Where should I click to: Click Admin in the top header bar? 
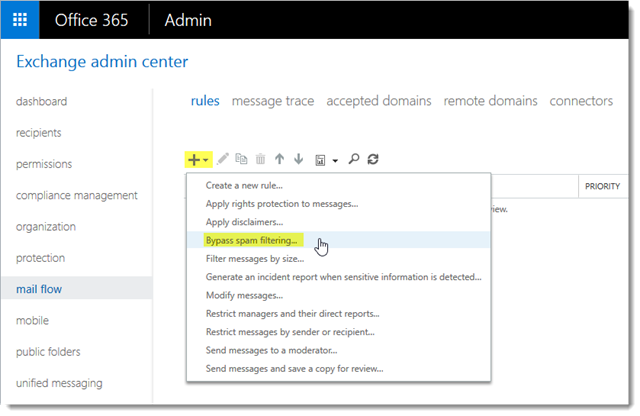point(188,20)
